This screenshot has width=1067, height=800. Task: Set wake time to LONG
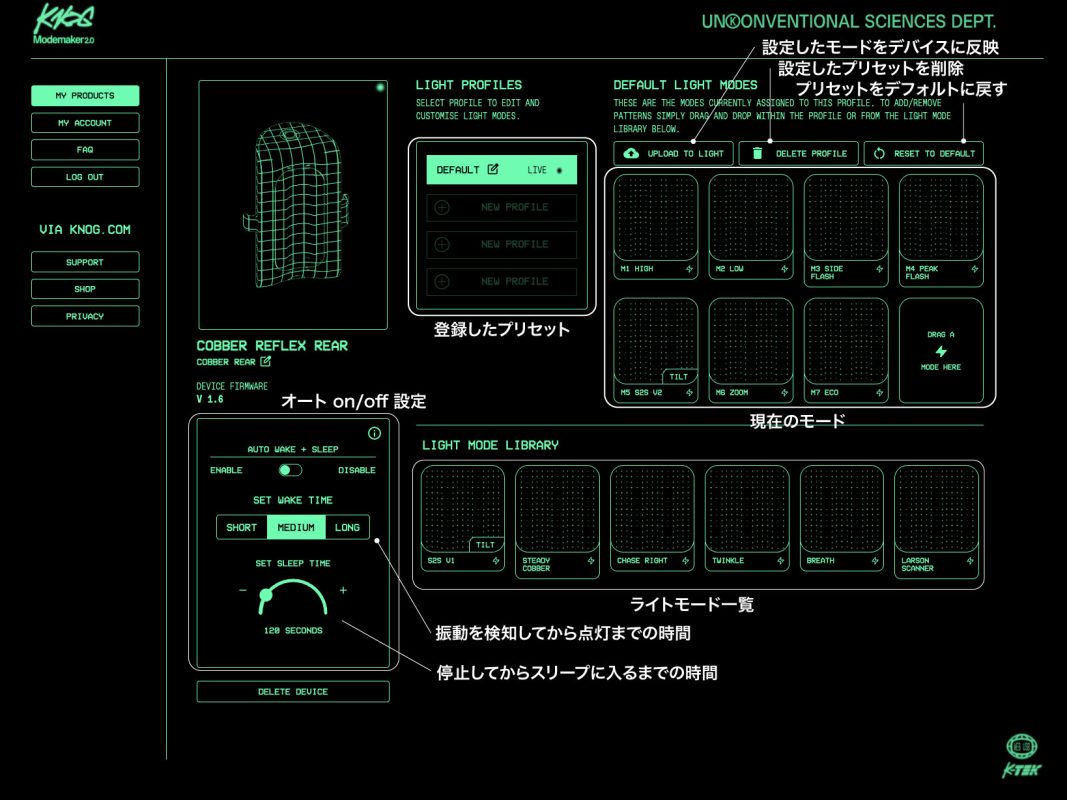click(347, 527)
